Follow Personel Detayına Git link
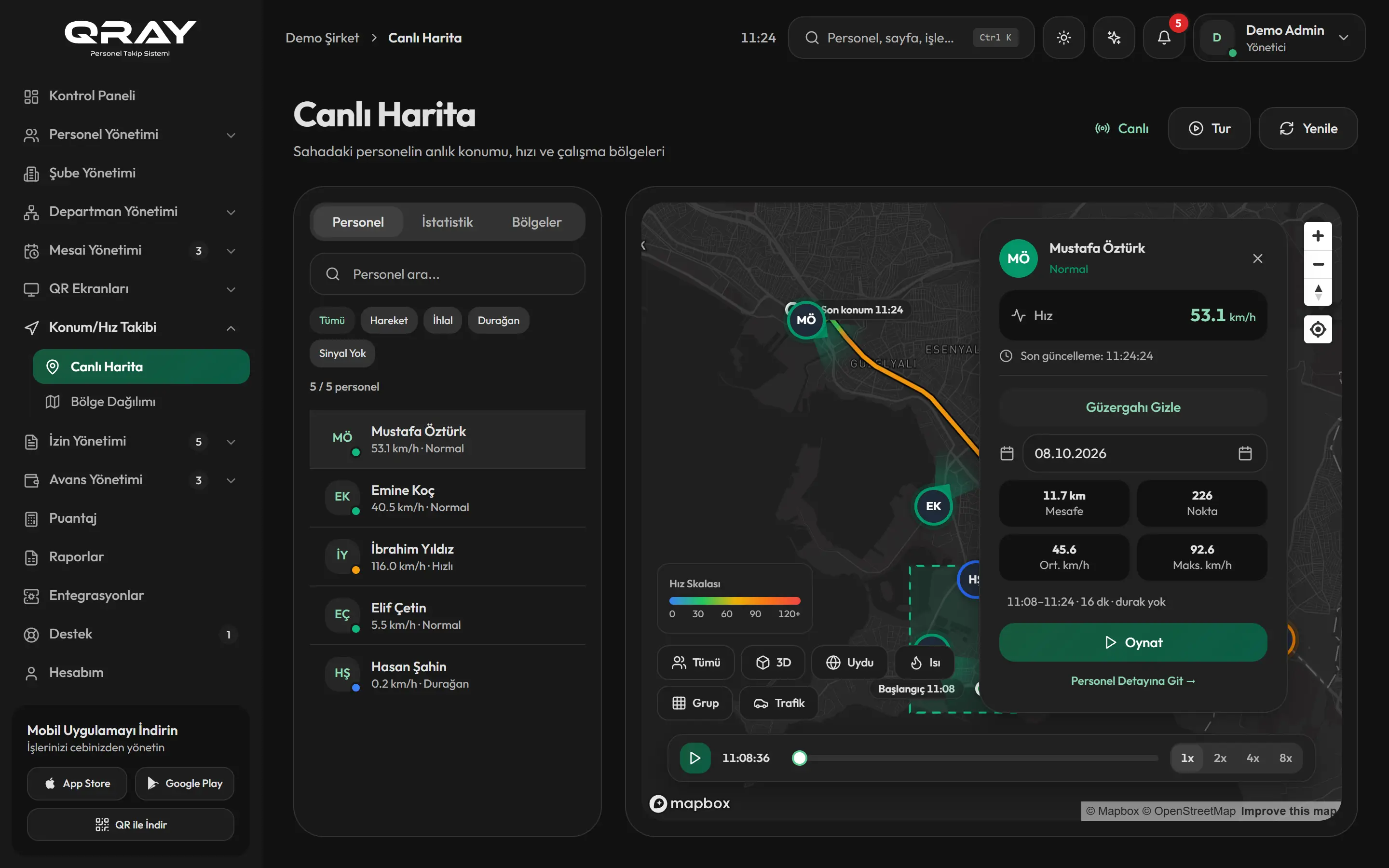Viewport: 1389px width, 868px height. [x=1132, y=681]
